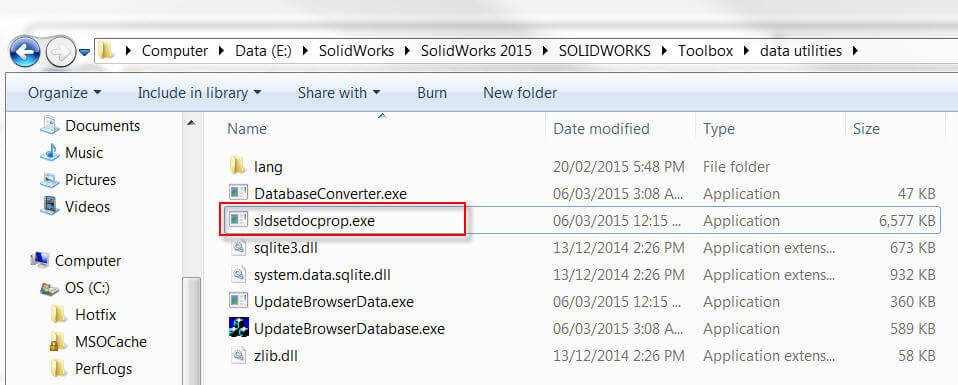Select the lang folder icon
958x385 pixels.
click(x=238, y=166)
